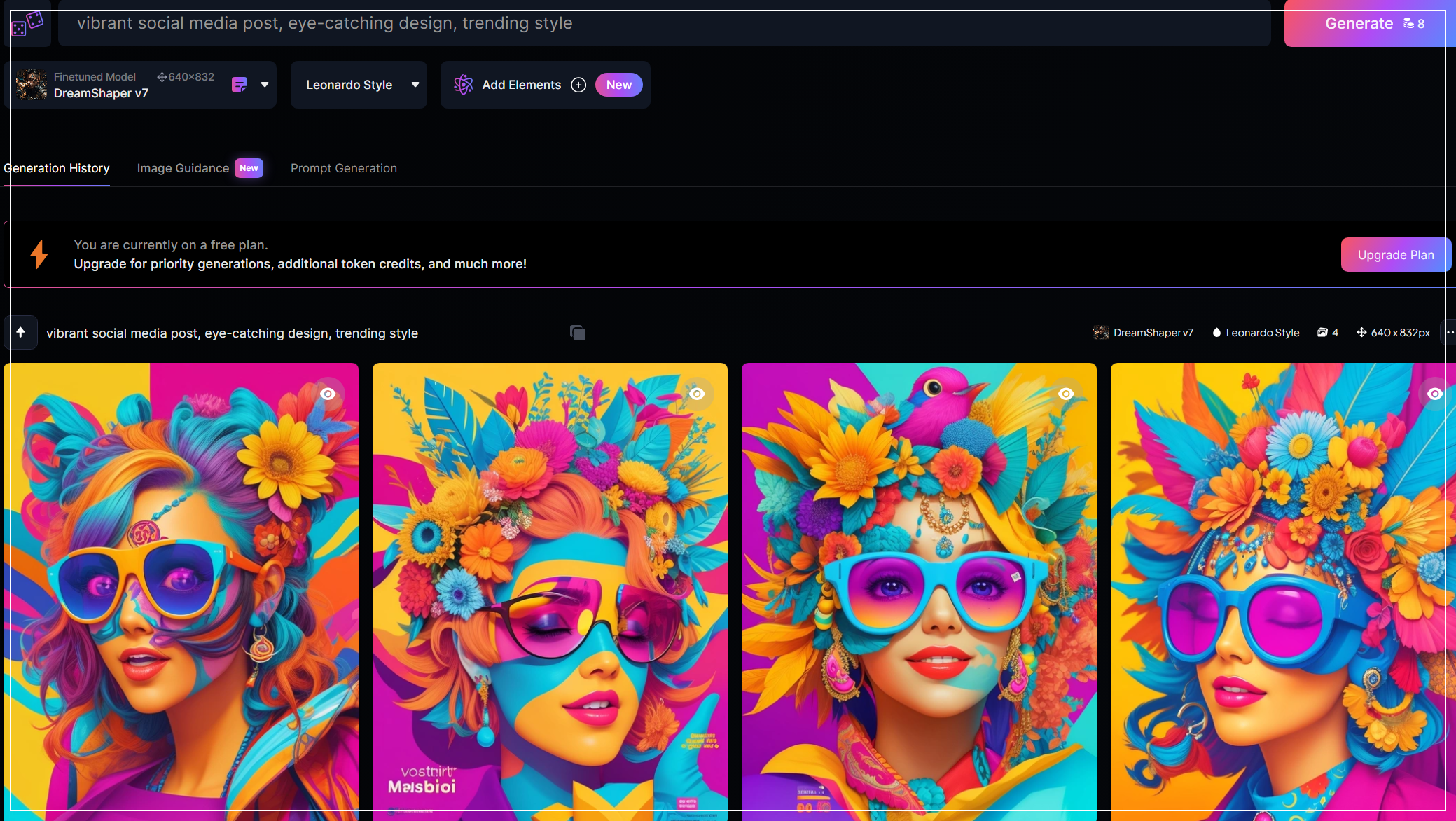Viewport: 1456px width, 821px height.
Task: Click the purple prompt magic icon
Action: tap(240, 85)
